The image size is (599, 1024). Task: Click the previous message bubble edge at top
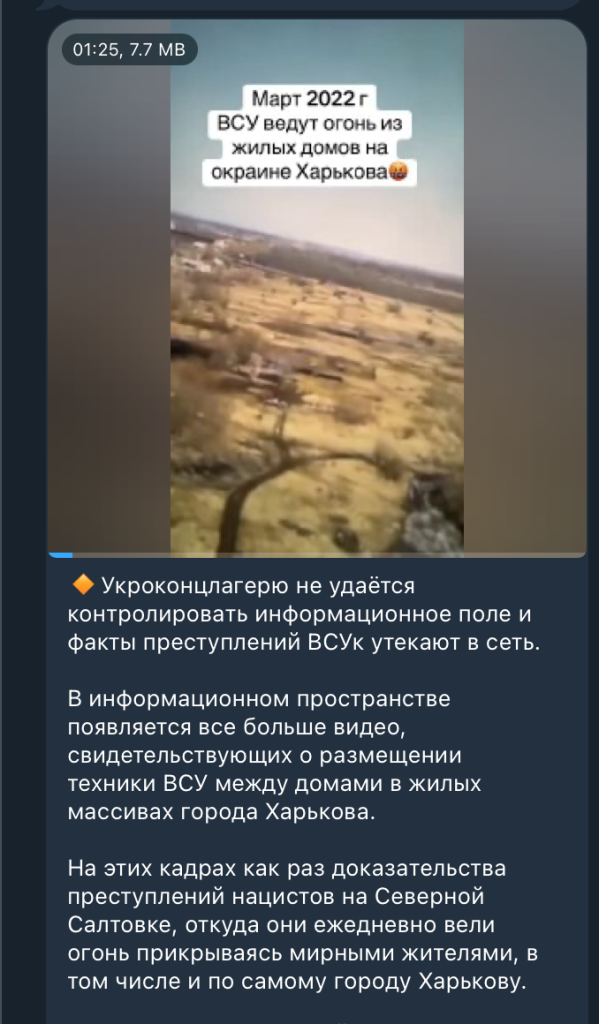[x=307, y=5]
